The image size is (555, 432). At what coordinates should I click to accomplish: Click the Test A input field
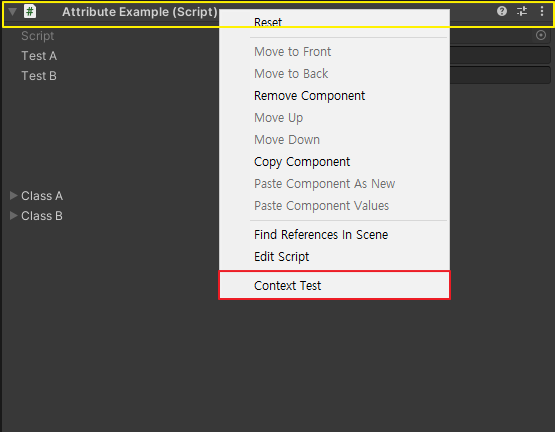coord(500,56)
